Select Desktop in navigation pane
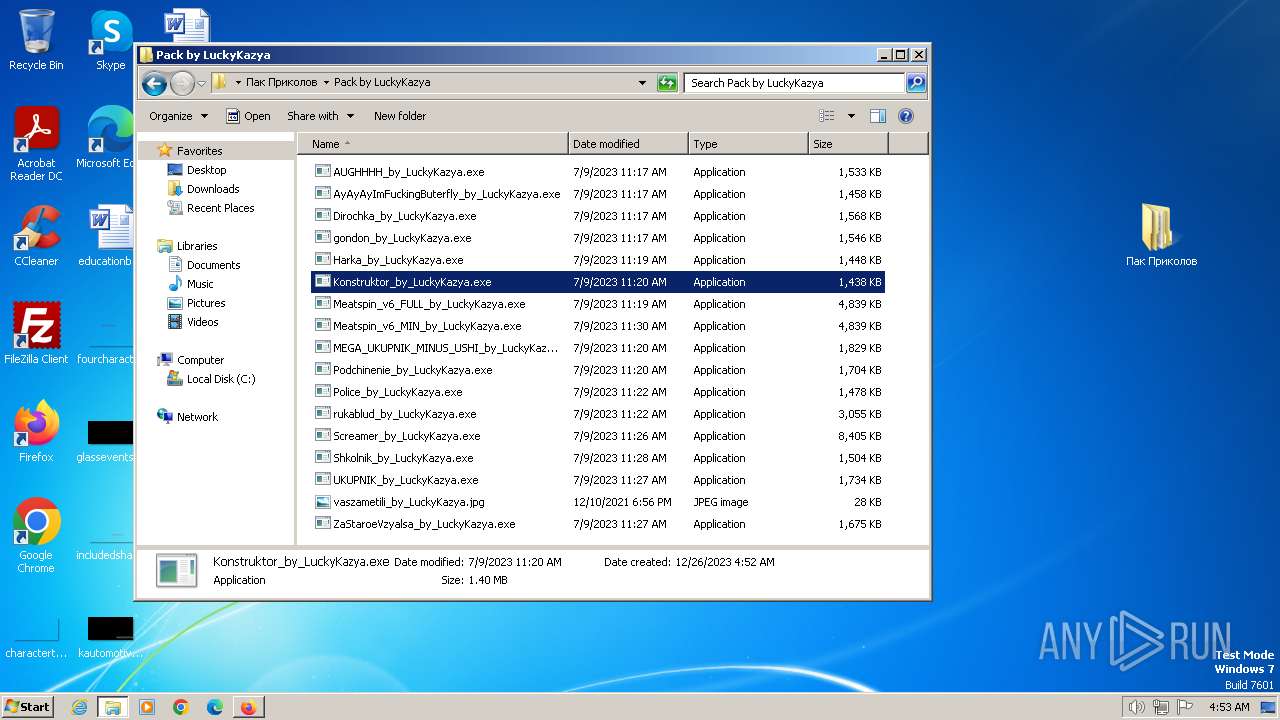The image size is (1280, 720). (x=207, y=170)
